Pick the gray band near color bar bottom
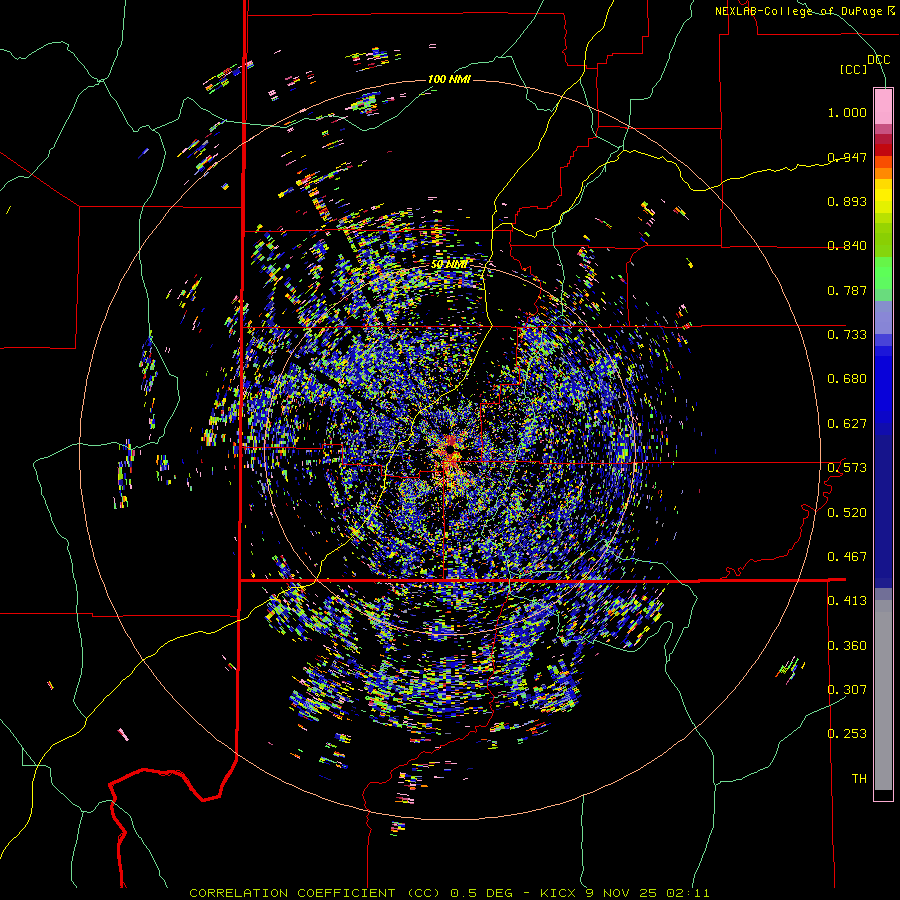 [883, 695]
